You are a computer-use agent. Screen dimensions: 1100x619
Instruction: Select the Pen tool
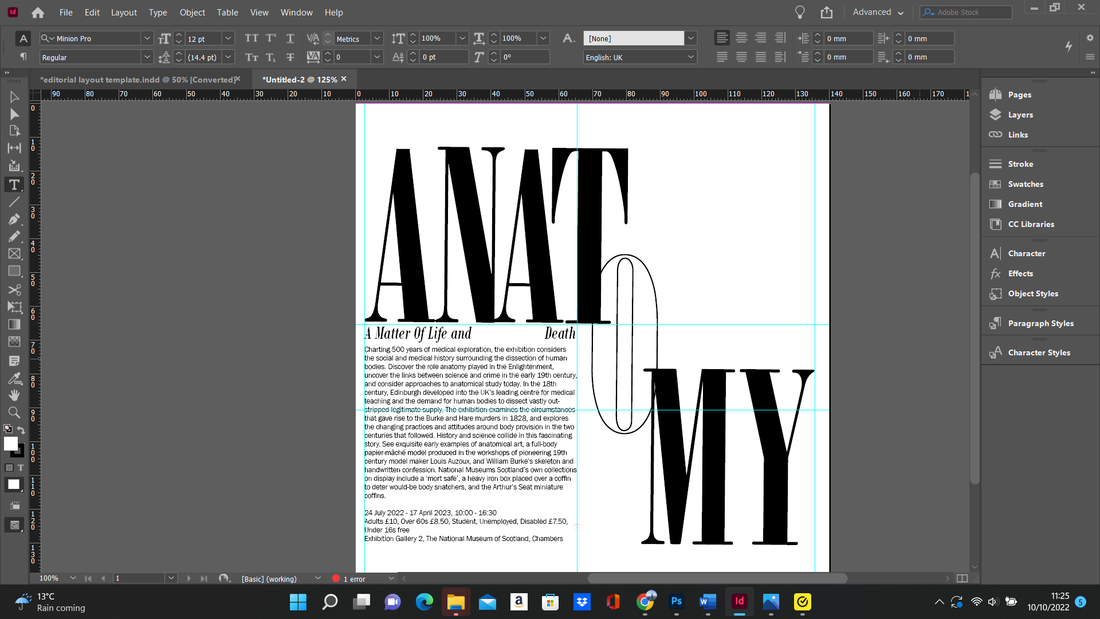[x=14, y=219]
